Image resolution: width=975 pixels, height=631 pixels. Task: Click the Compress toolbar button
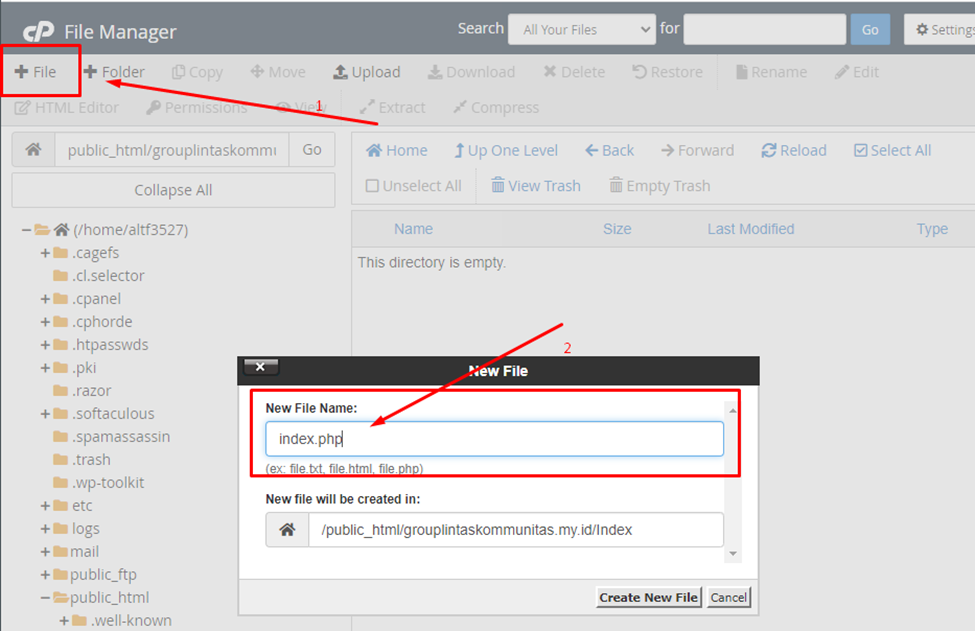pyautogui.click(x=496, y=108)
